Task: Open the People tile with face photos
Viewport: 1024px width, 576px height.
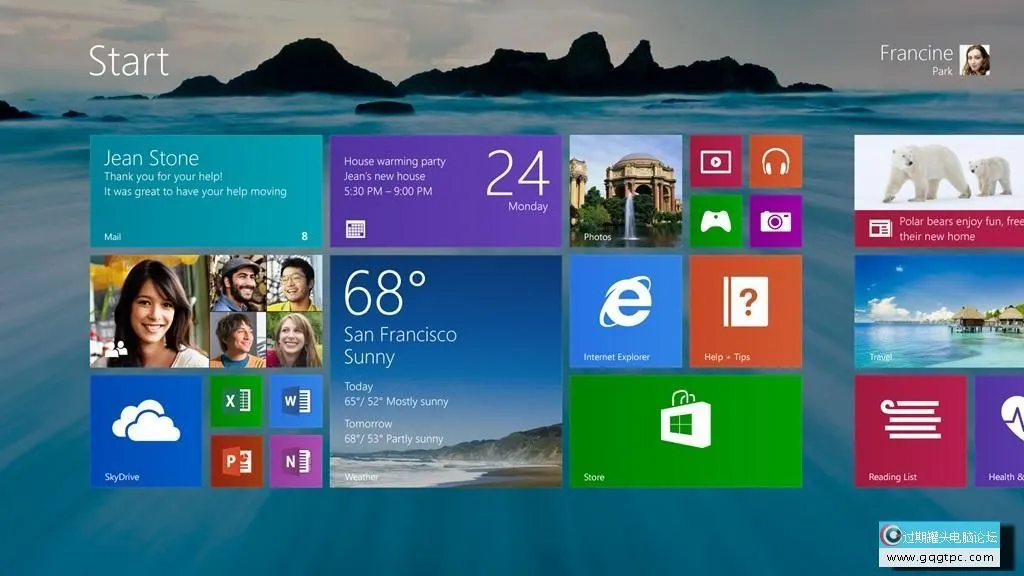Action: click(x=206, y=311)
